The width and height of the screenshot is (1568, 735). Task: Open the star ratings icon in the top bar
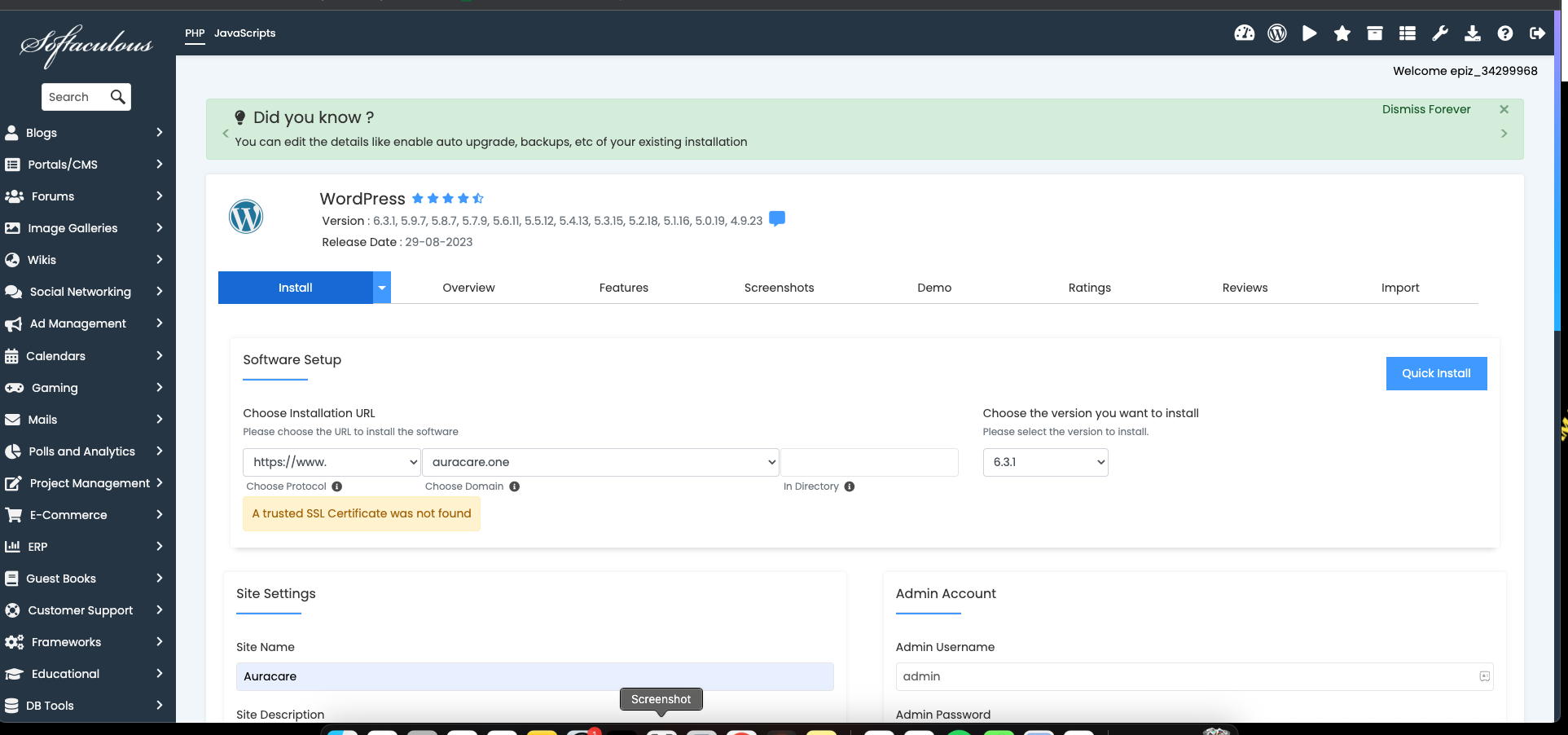pos(1342,33)
